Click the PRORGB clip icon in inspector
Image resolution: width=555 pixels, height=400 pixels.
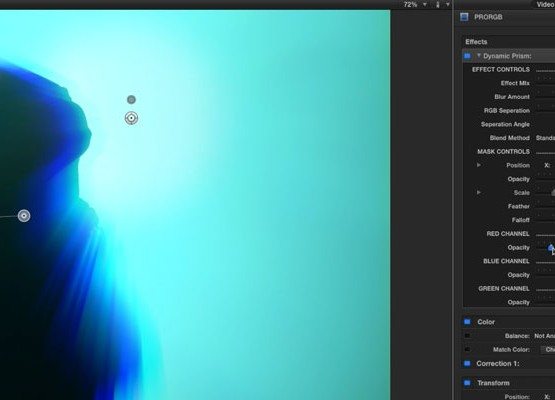(x=464, y=17)
